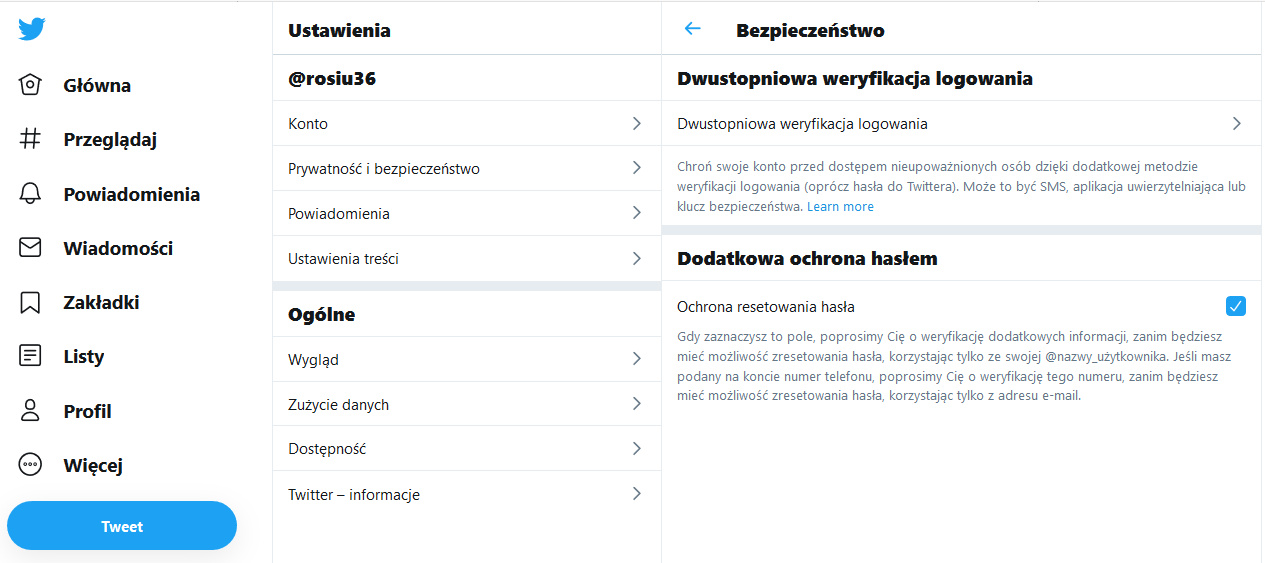1265x563 pixels.
Task: Open Prywatność i bezpieczeństwo settings
Action: pos(384,169)
